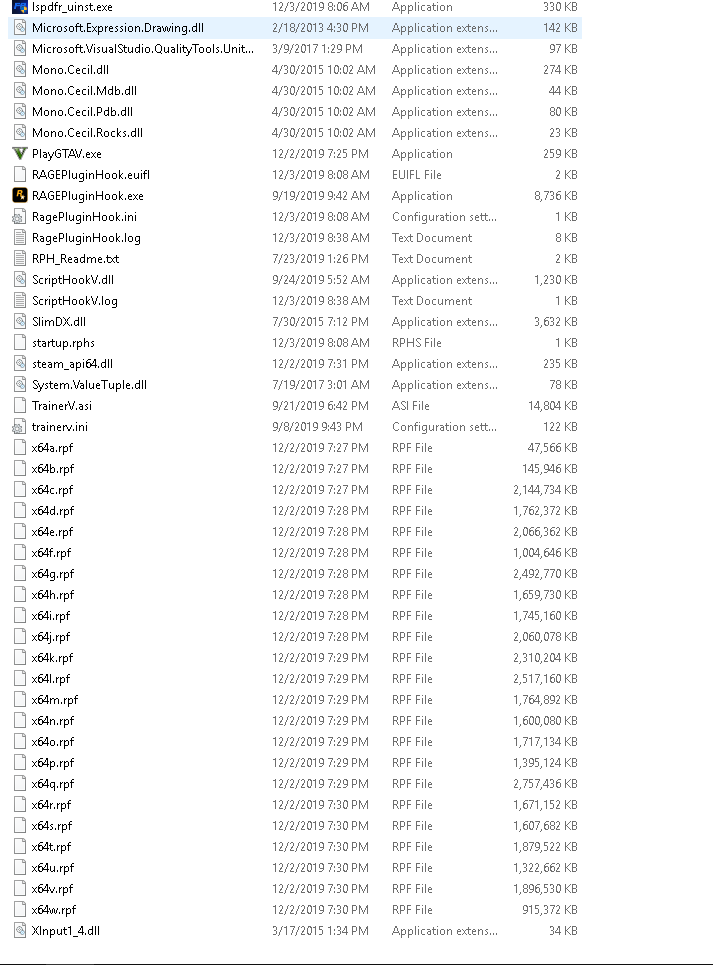This screenshot has height=965, width=713.
Task: Select the x64m.rpf file name
Action: 55,700
